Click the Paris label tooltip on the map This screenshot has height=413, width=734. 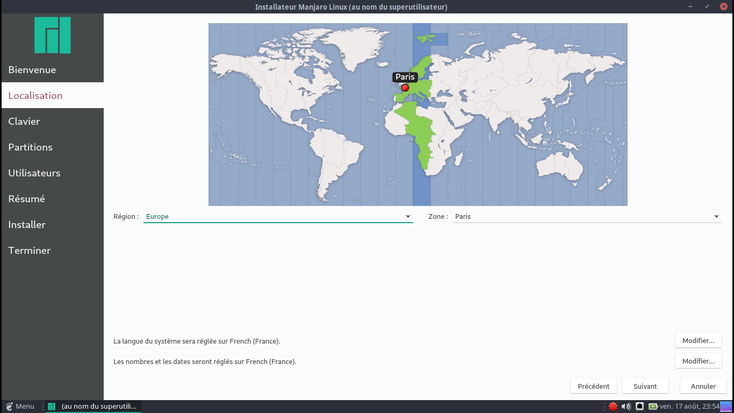(405, 77)
